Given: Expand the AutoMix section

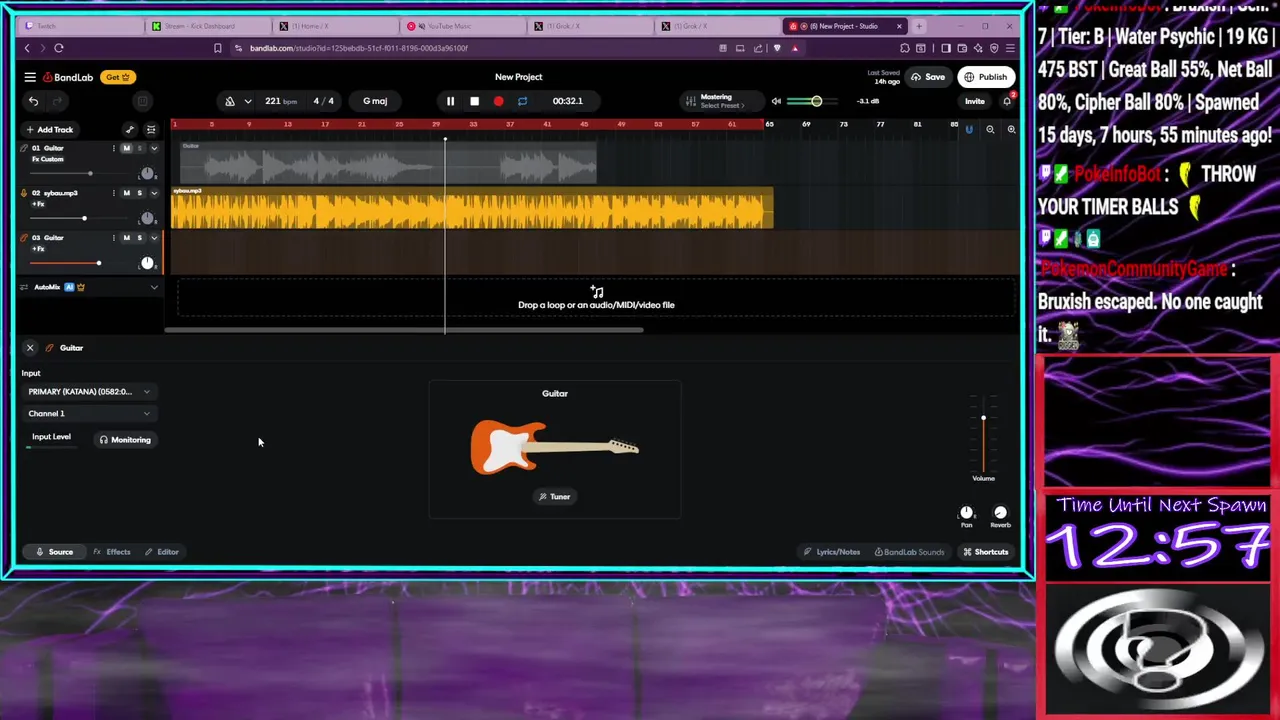Looking at the screenshot, I should coord(154,287).
